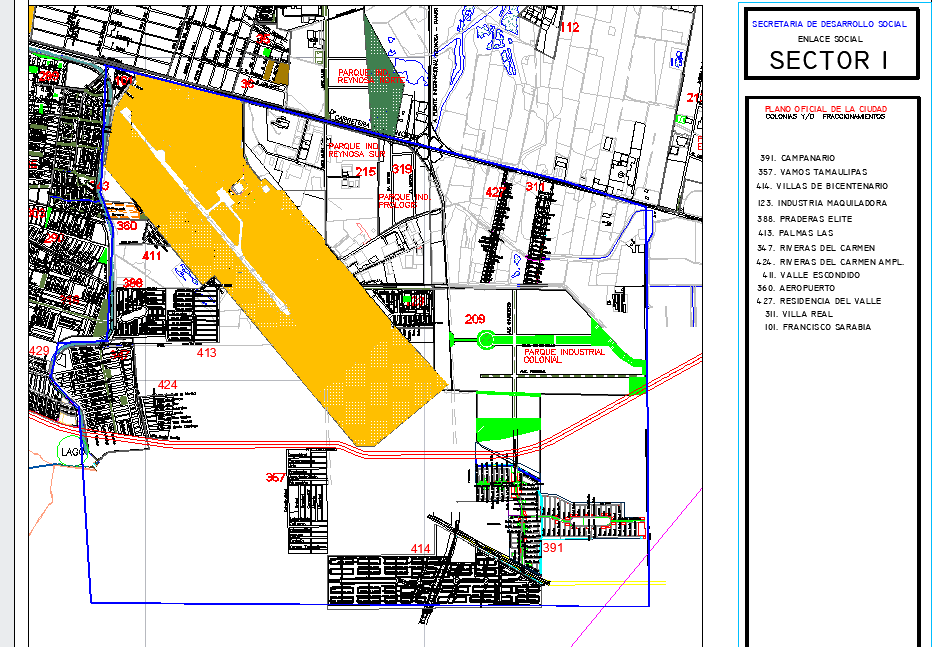Click legend entry 123 Industria Maquiladora
The height and width of the screenshot is (647, 940).
[x=821, y=203]
